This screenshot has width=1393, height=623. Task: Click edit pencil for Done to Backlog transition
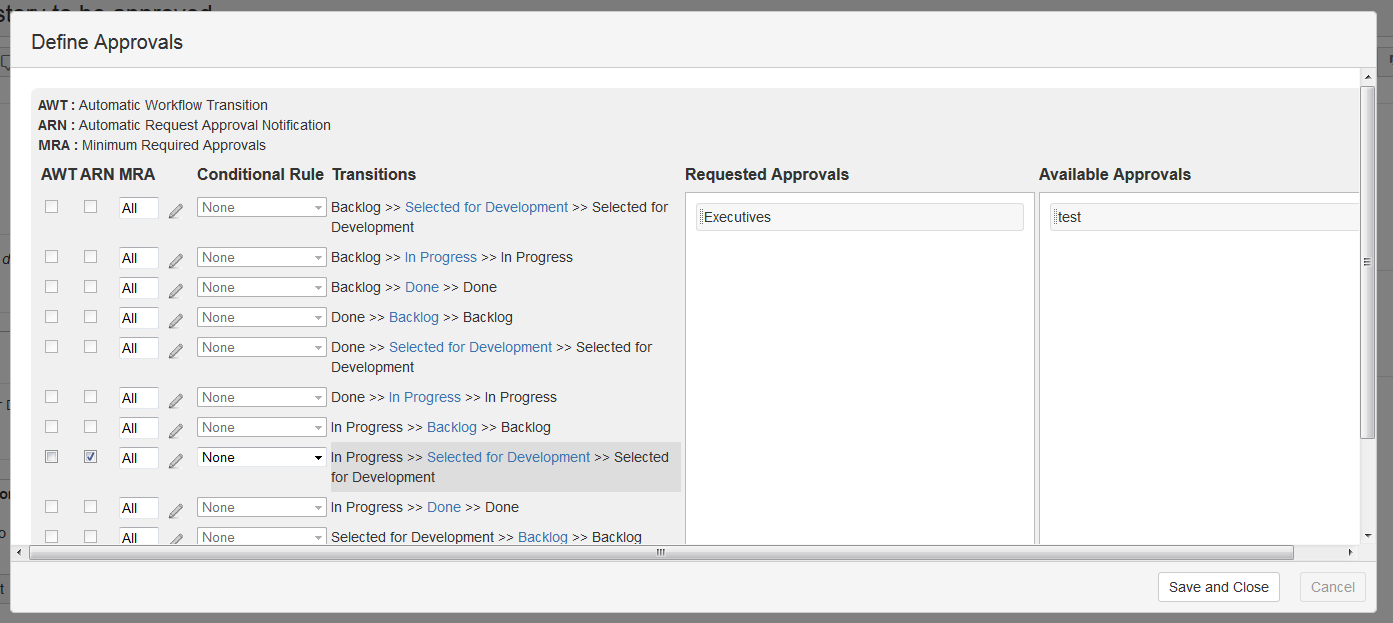tap(176, 320)
